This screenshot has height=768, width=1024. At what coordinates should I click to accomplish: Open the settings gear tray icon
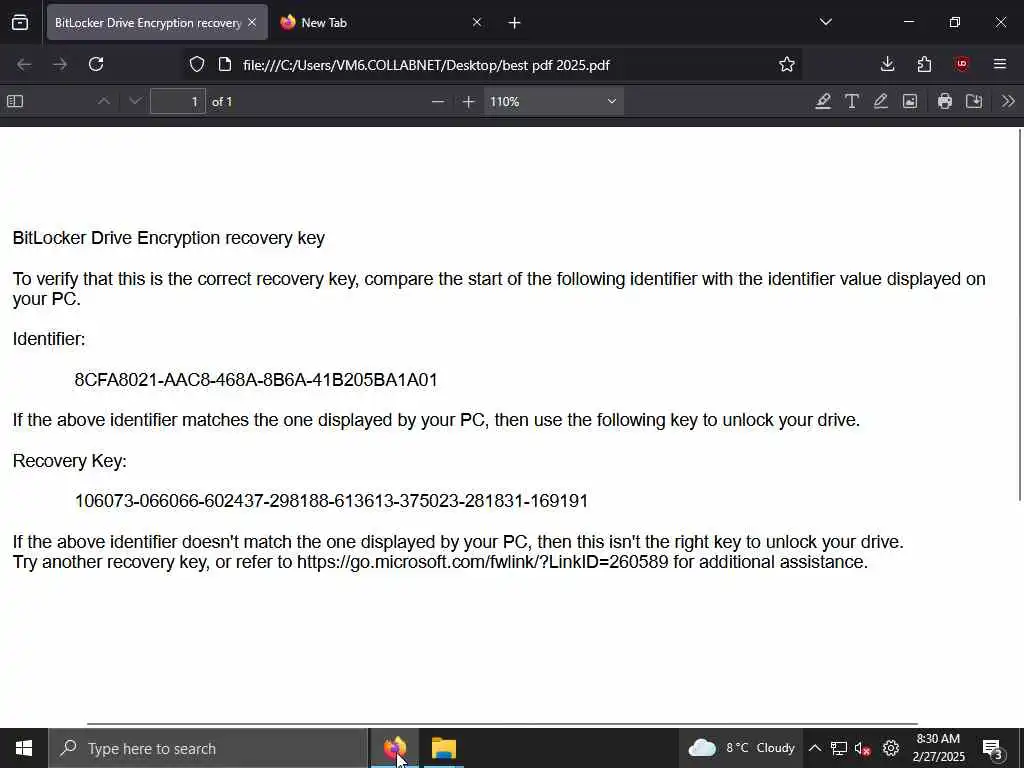click(x=891, y=748)
